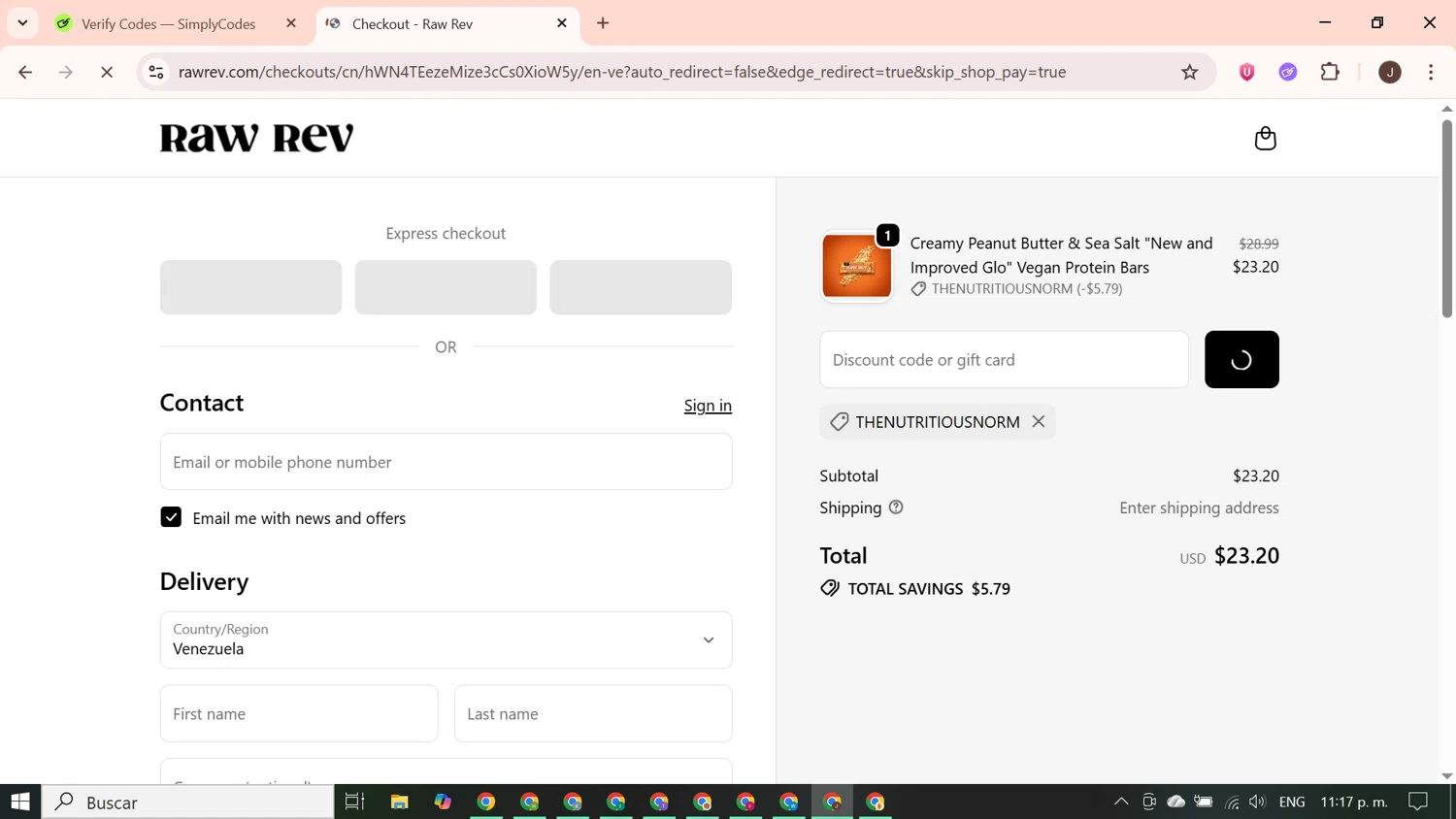Remove the THENUTRITIOUSNORM discount code
1456x819 pixels.
1039,422
